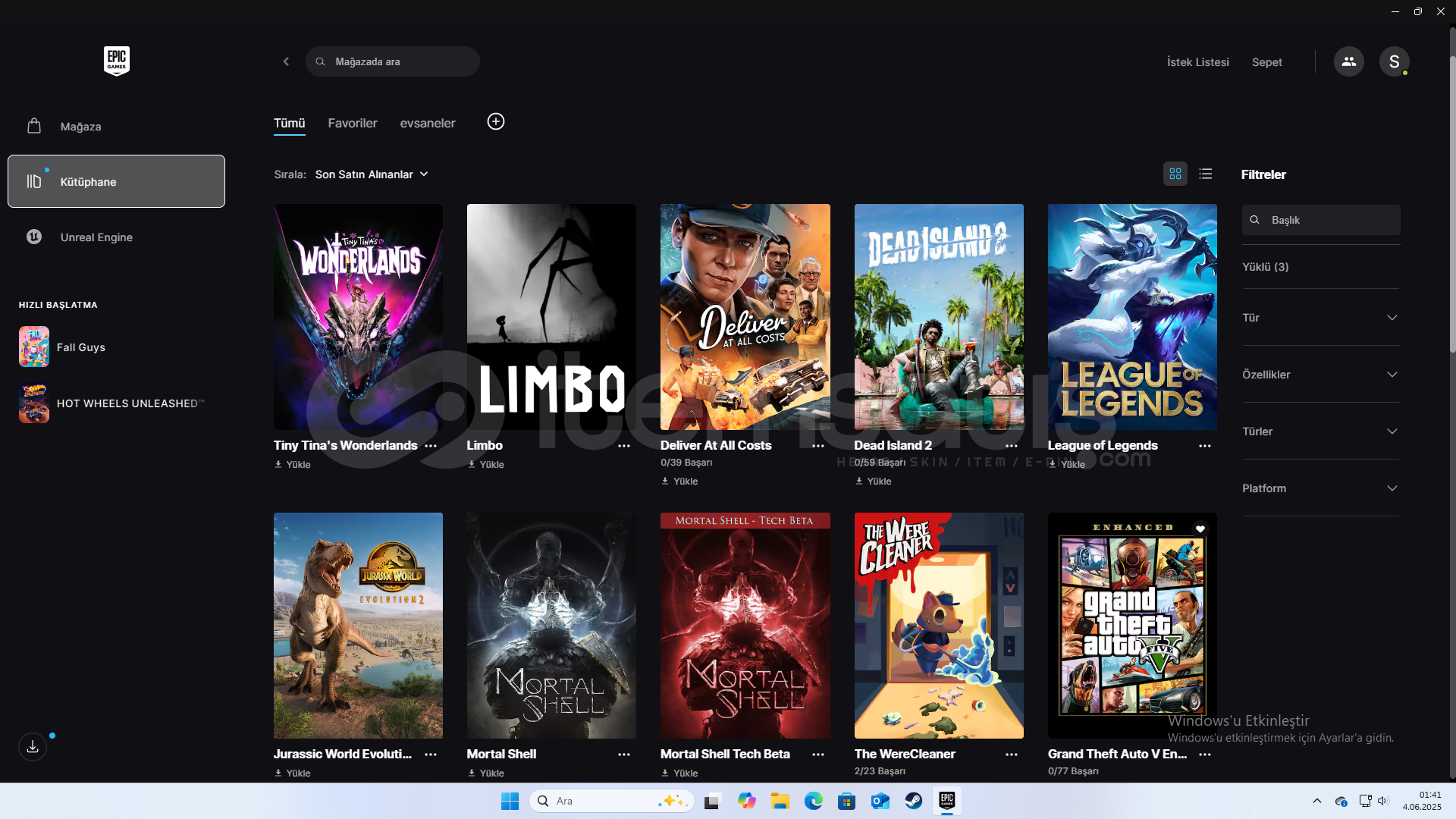Toggle the favorite heart on GTA V
Screen dimensions: 1456x819
click(x=1200, y=529)
